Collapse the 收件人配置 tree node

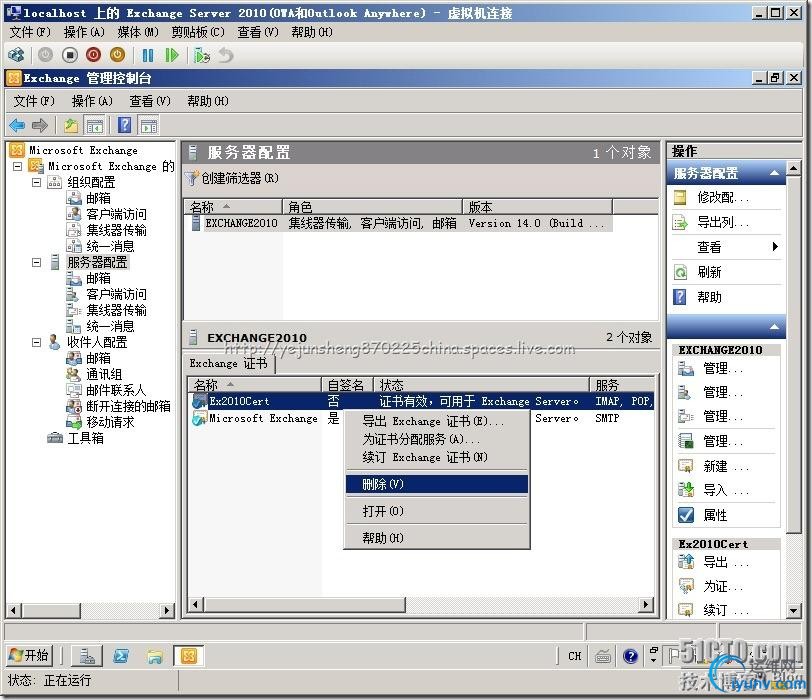coord(36,342)
